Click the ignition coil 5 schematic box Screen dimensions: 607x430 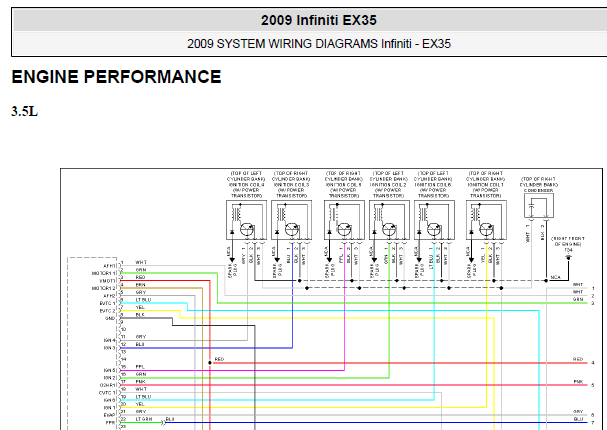[344, 220]
